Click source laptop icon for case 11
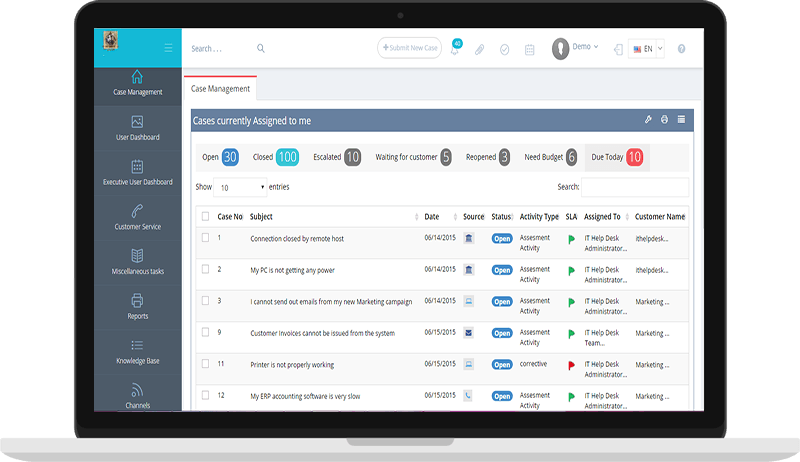Screen dimensions: 800x462 468,364
